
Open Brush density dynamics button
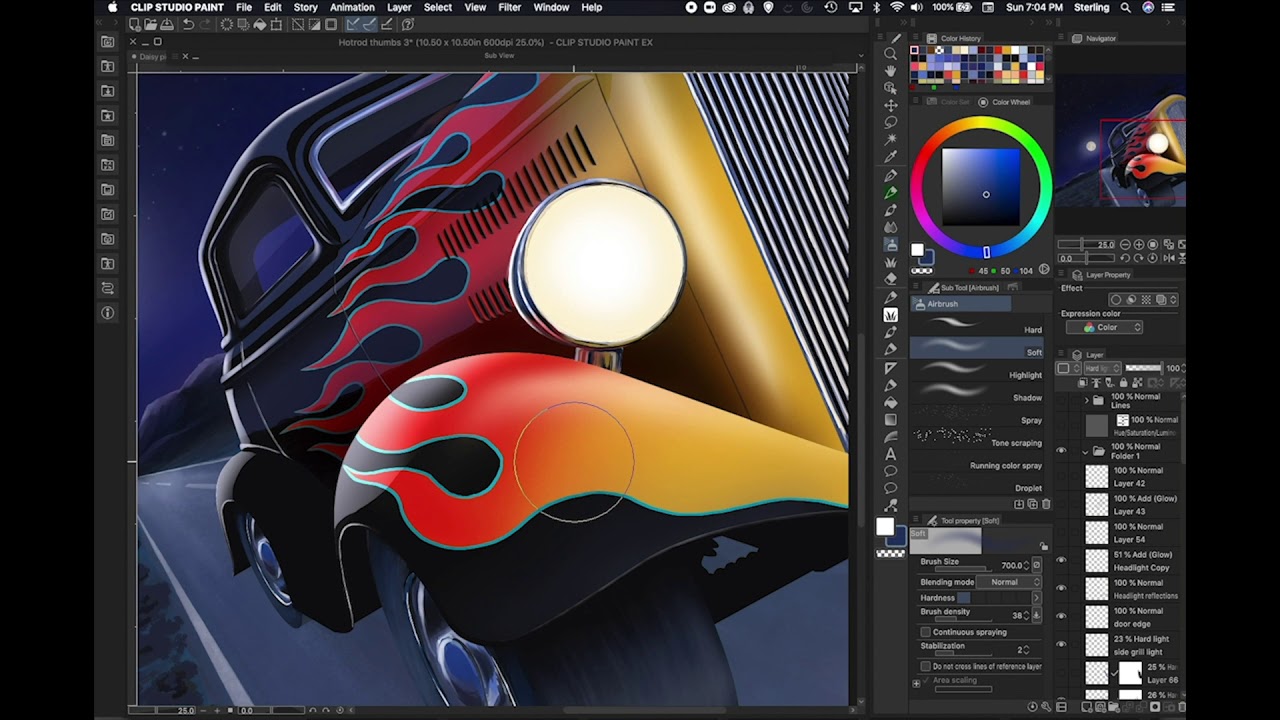[x=1036, y=615]
